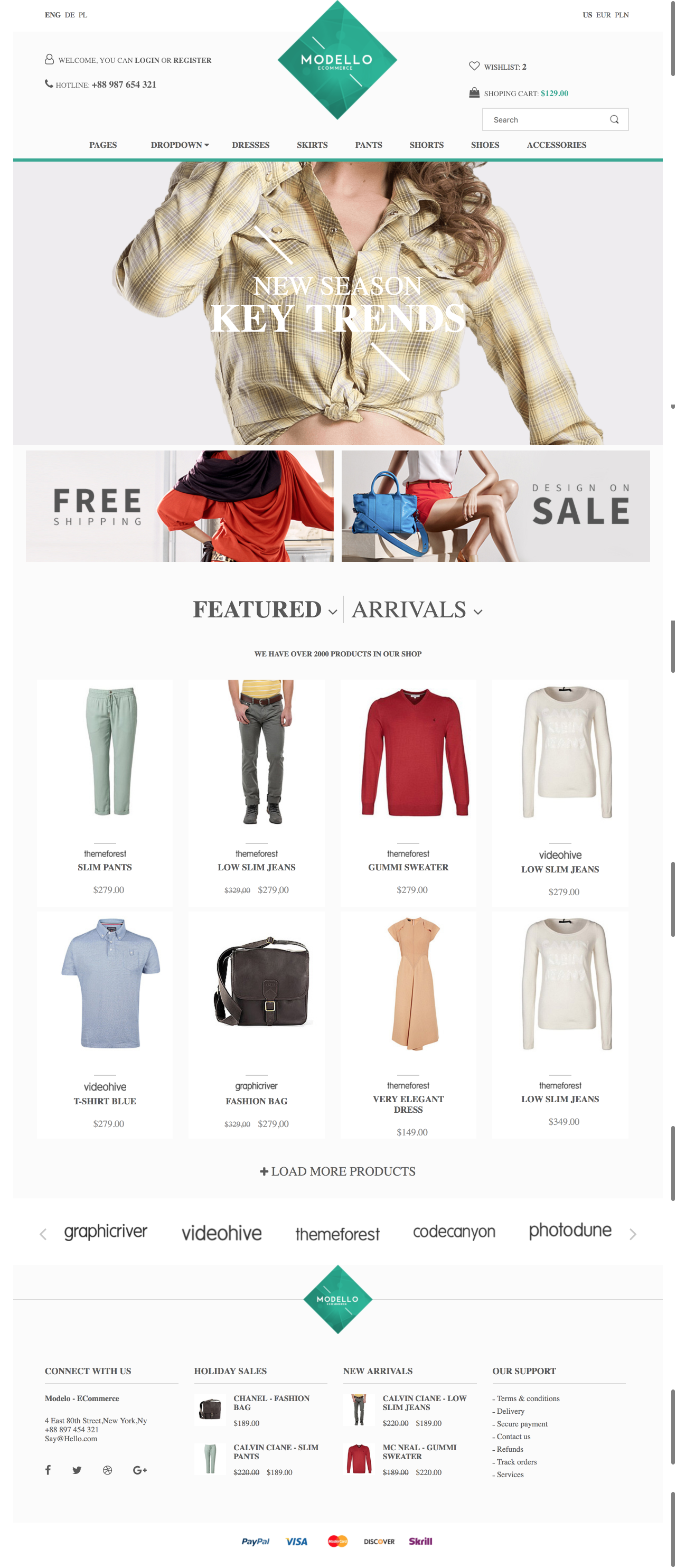Open the Google Plus footer icon
The width and height of the screenshot is (676, 1568).
(x=140, y=1470)
